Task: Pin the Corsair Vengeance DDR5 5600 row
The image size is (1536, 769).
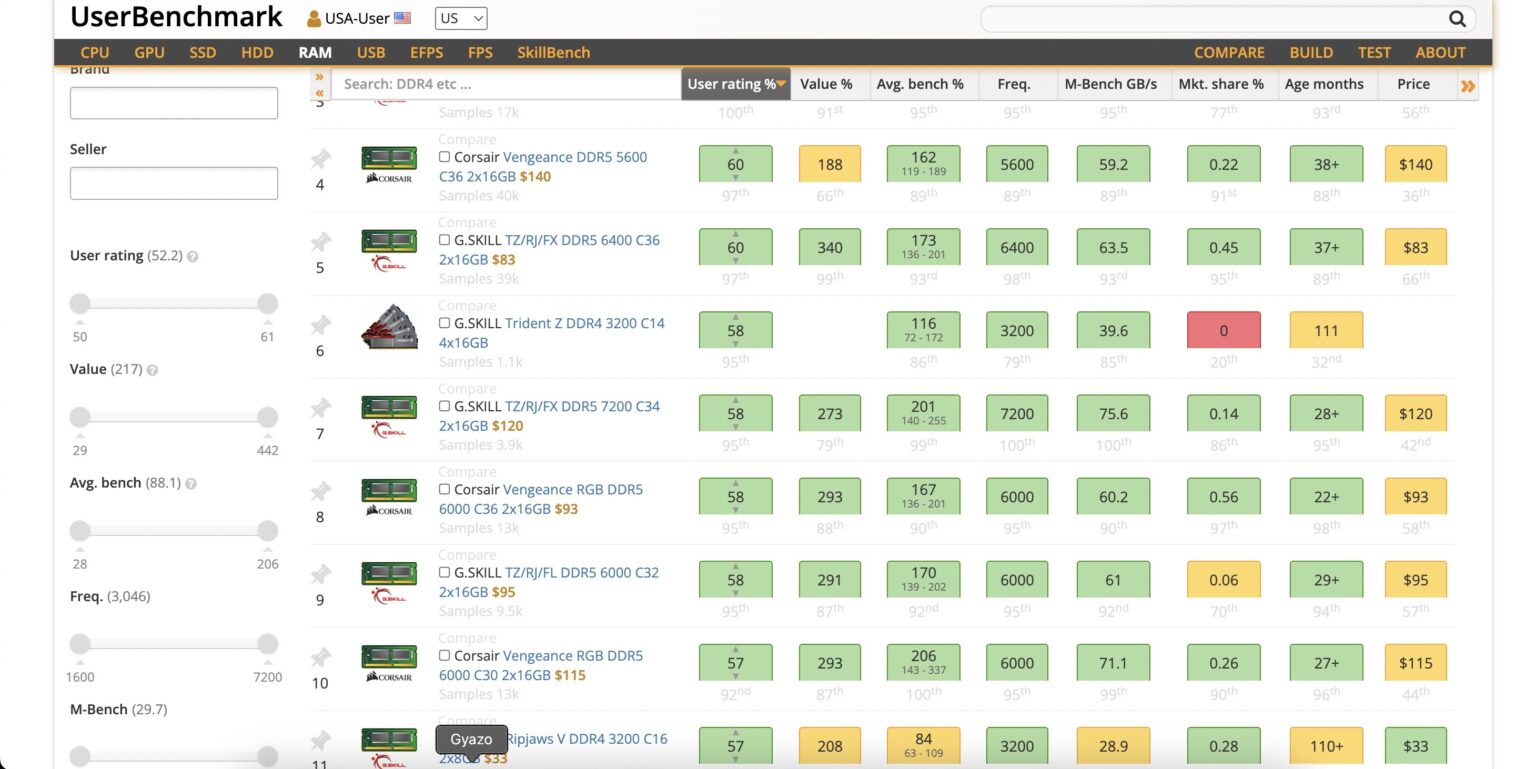Action: [x=320, y=158]
